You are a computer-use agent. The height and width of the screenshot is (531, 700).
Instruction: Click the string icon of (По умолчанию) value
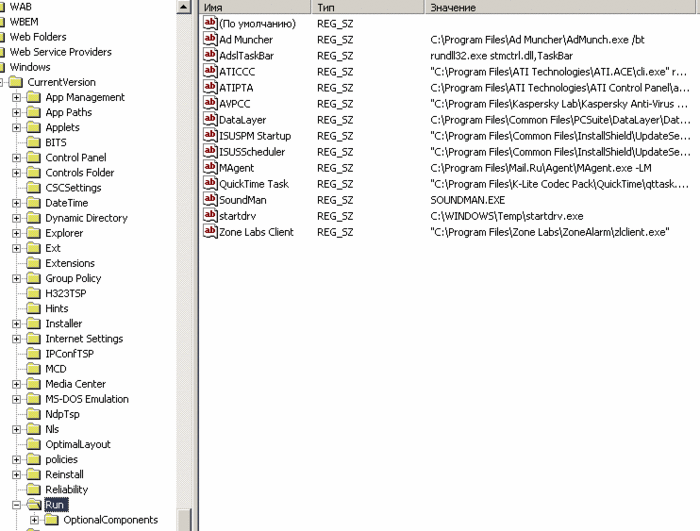[x=210, y=23]
